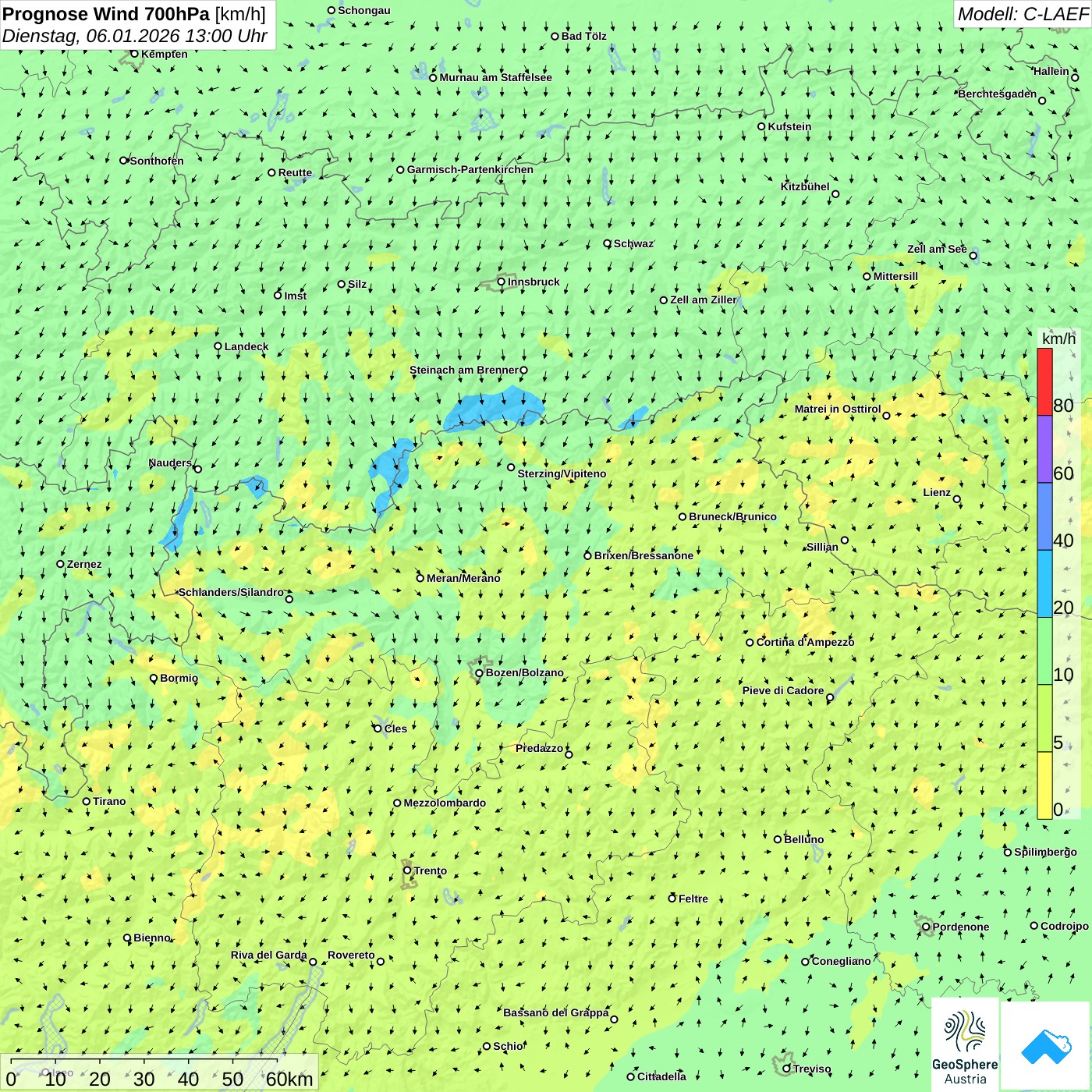Screen dimensions: 1092x1092
Task: Click the Imst label
Action: (x=296, y=296)
